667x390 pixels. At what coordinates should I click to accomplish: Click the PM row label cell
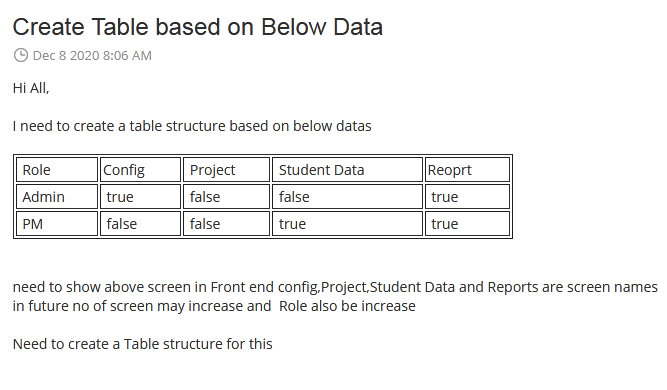[x=57, y=224]
